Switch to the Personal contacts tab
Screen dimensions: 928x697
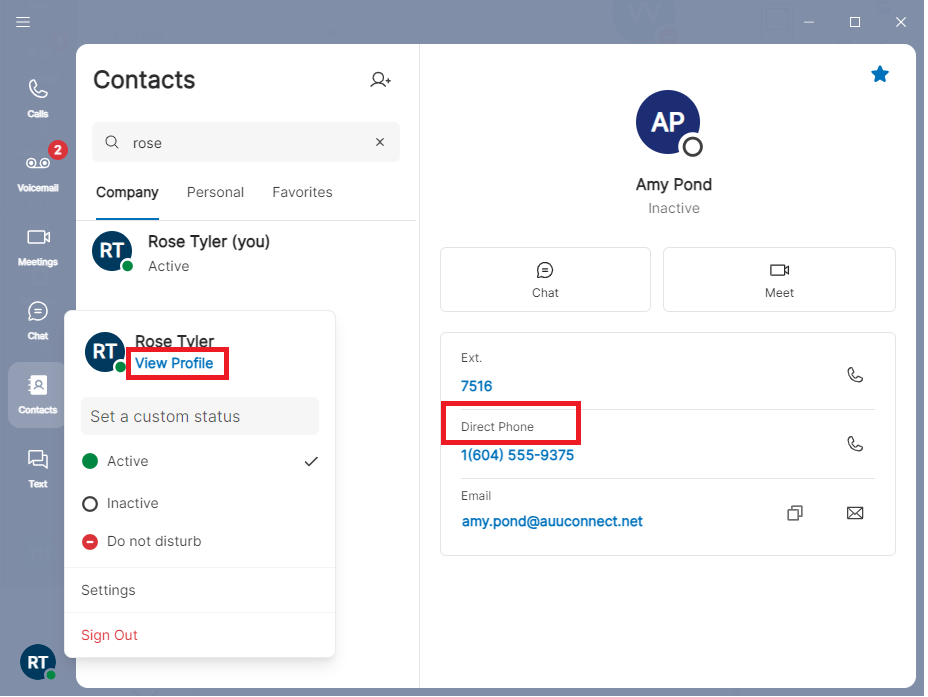[215, 192]
